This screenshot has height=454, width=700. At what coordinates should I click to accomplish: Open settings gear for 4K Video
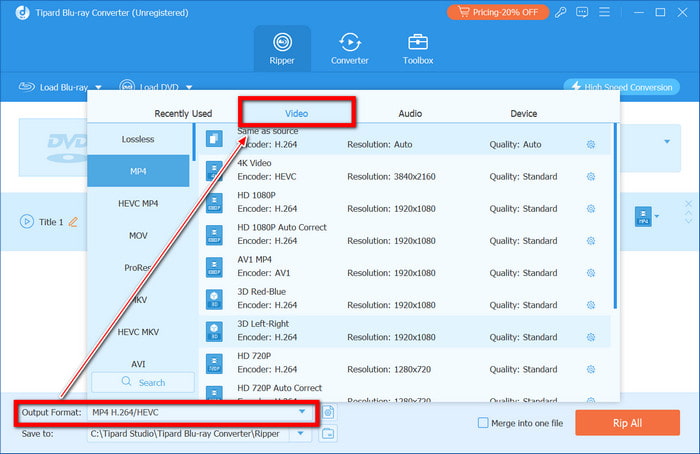click(x=591, y=177)
